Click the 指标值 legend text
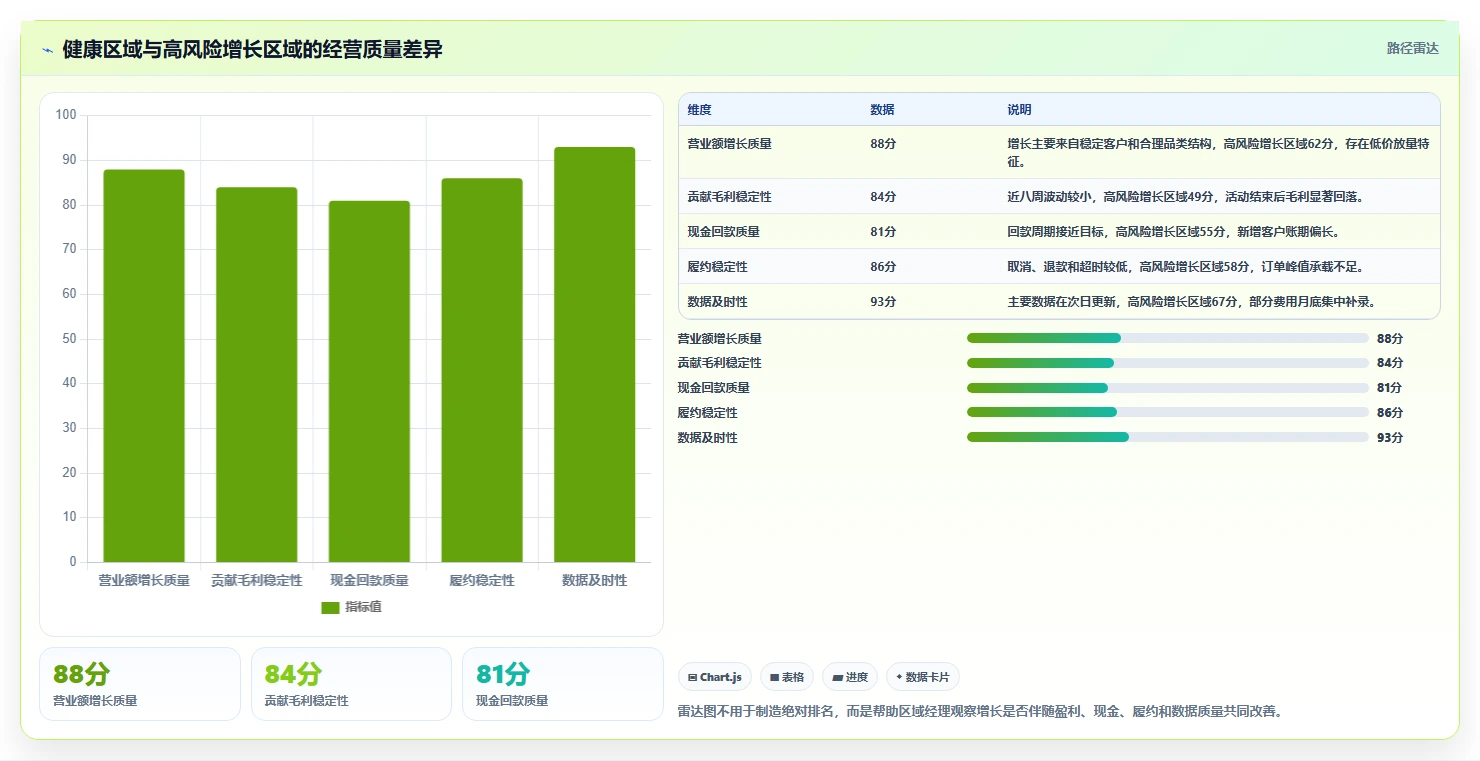 coord(363,607)
